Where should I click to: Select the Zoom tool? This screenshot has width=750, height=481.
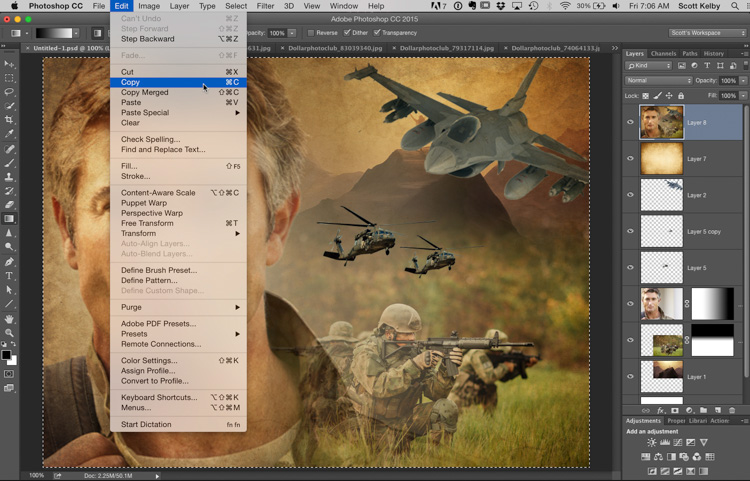tap(9, 332)
